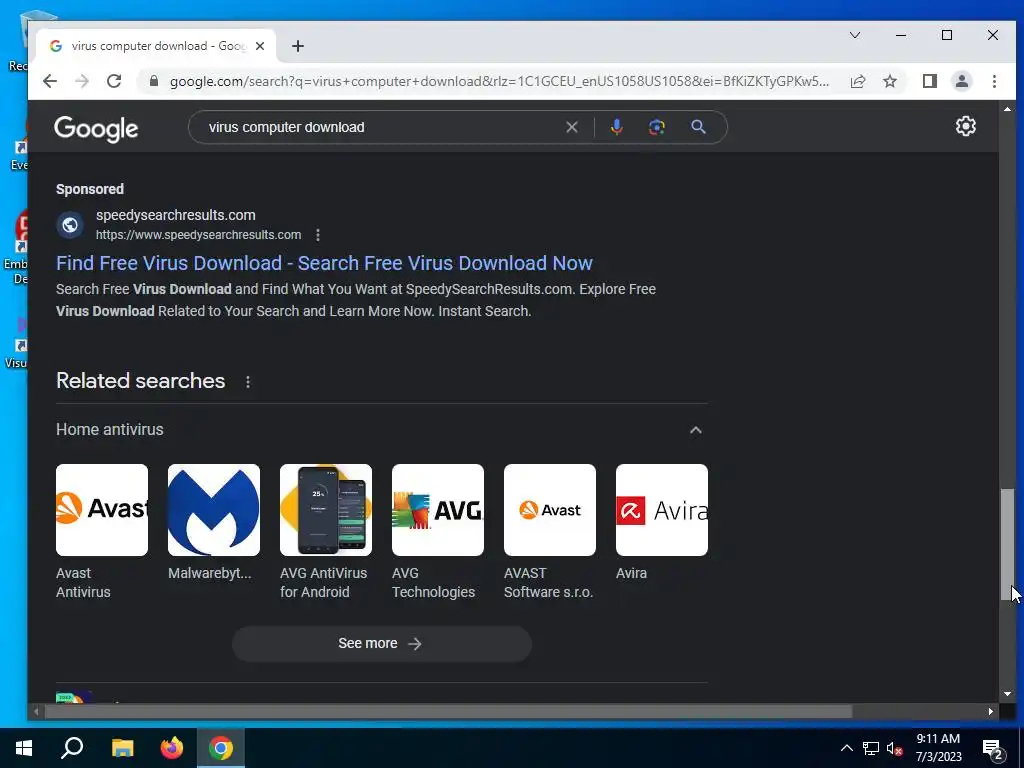Open 'Find Free Virus Download' sponsored link
1024x768 pixels.
click(325, 263)
